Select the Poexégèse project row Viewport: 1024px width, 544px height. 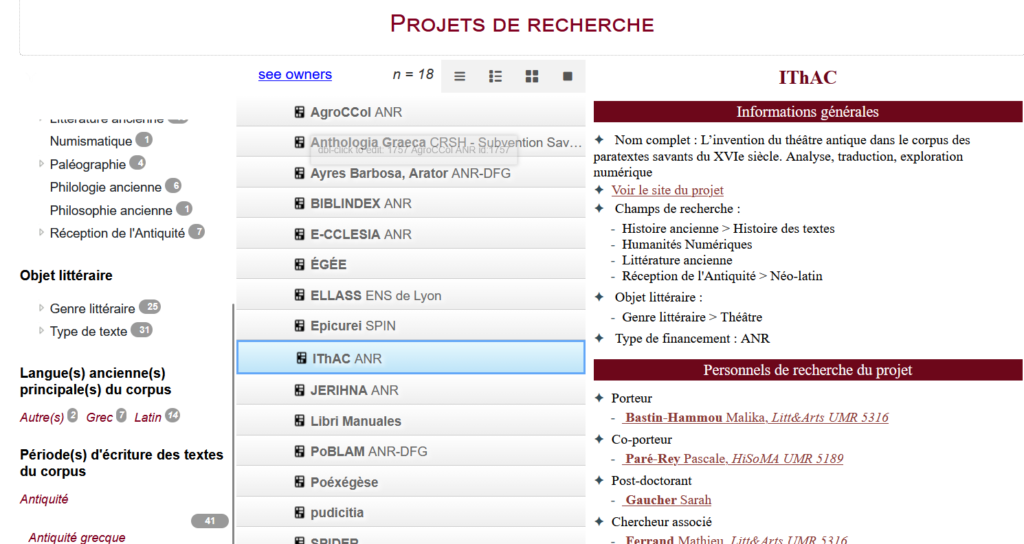(411, 482)
